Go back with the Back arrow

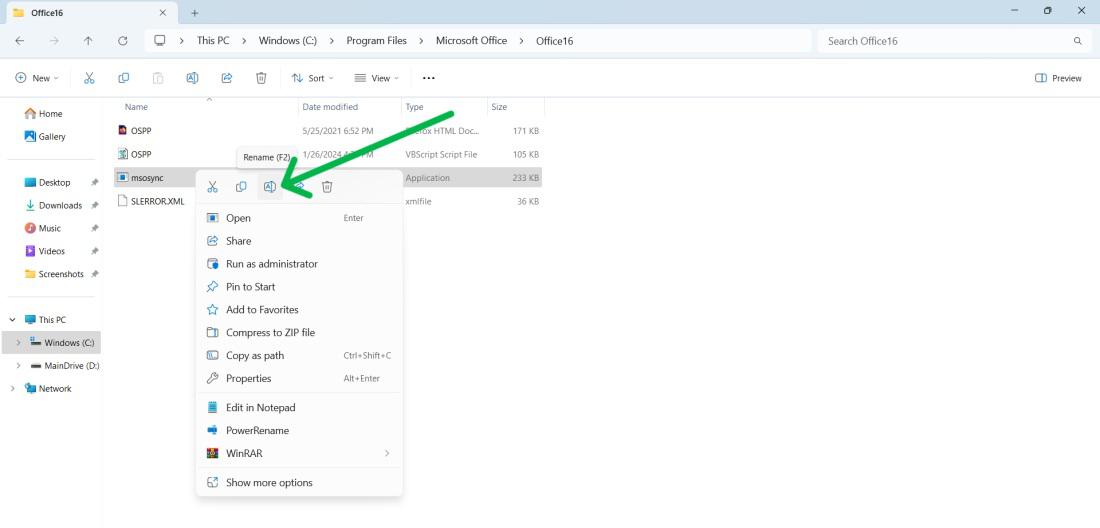[x=20, y=41]
